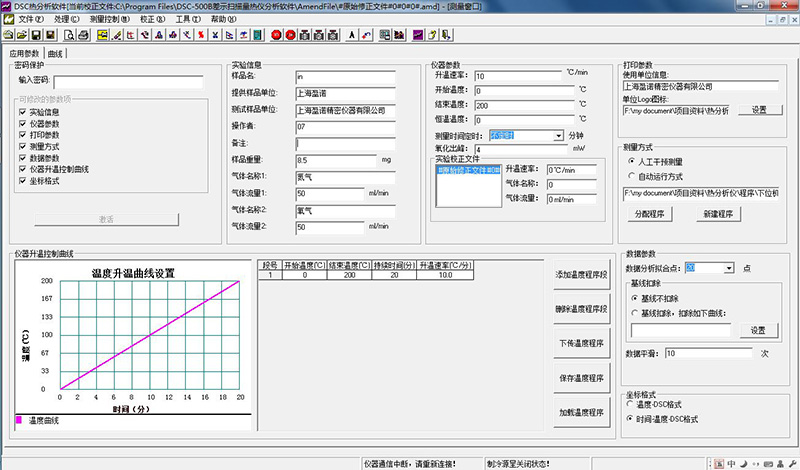Image resolution: width=800 pixels, height=470 pixels.
Task: Select the 自动运行方式 radio button
Action: point(630,174)
